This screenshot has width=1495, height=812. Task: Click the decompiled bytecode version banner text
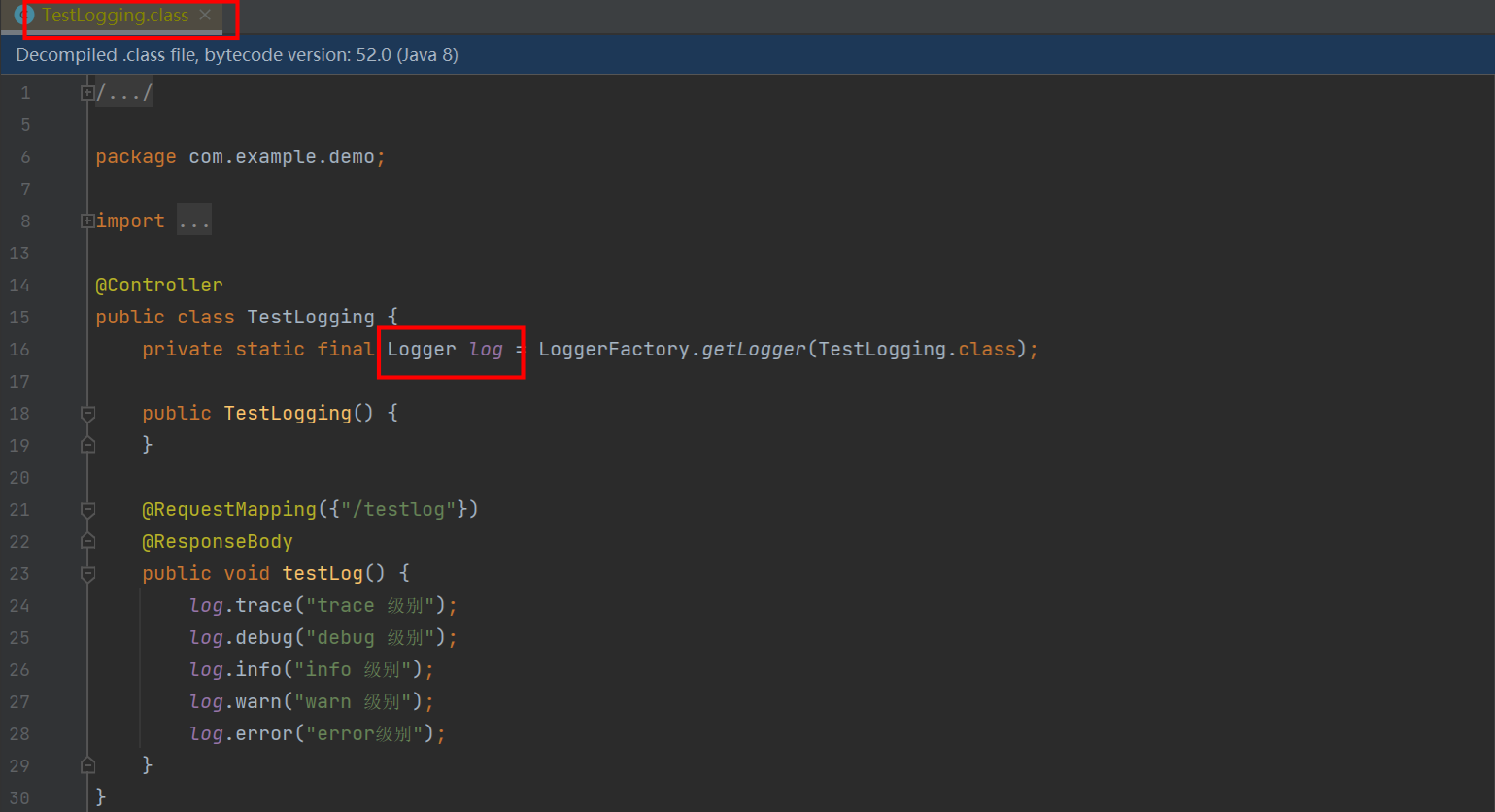click(237, 55)
